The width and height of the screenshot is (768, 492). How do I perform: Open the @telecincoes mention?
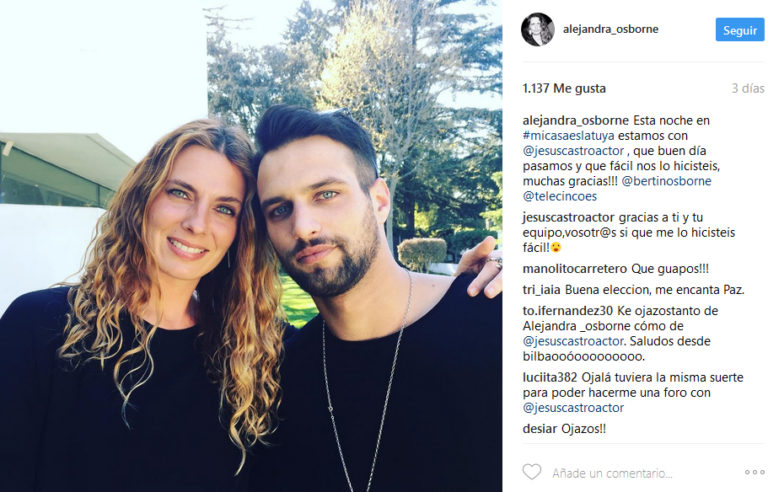559,197
